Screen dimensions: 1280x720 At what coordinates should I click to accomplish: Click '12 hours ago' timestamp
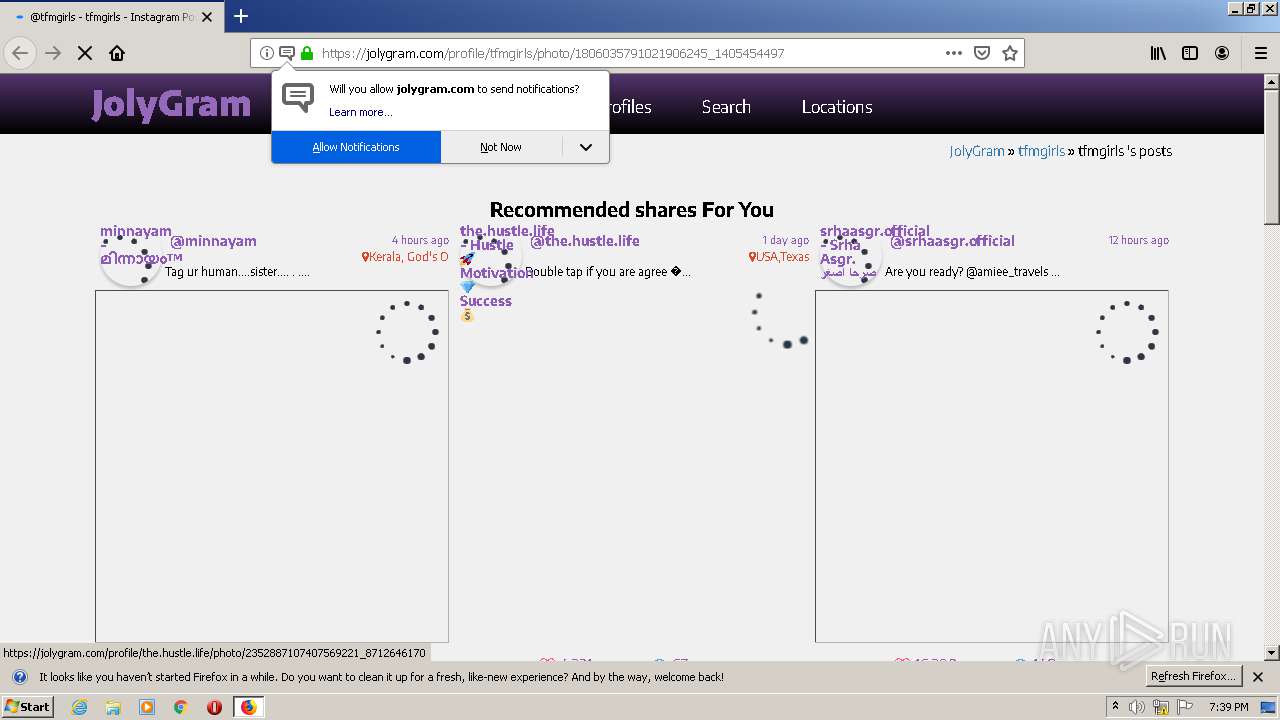[x=1138, y=240]
